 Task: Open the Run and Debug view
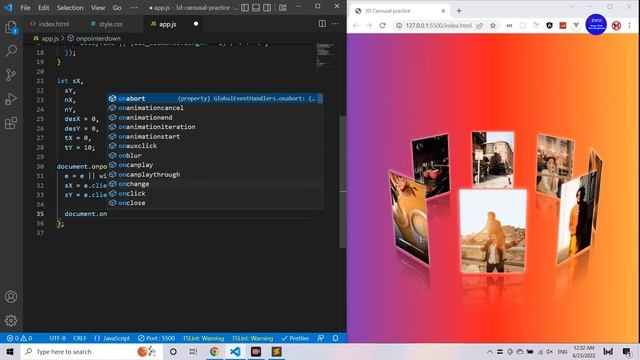click(11, 99)
